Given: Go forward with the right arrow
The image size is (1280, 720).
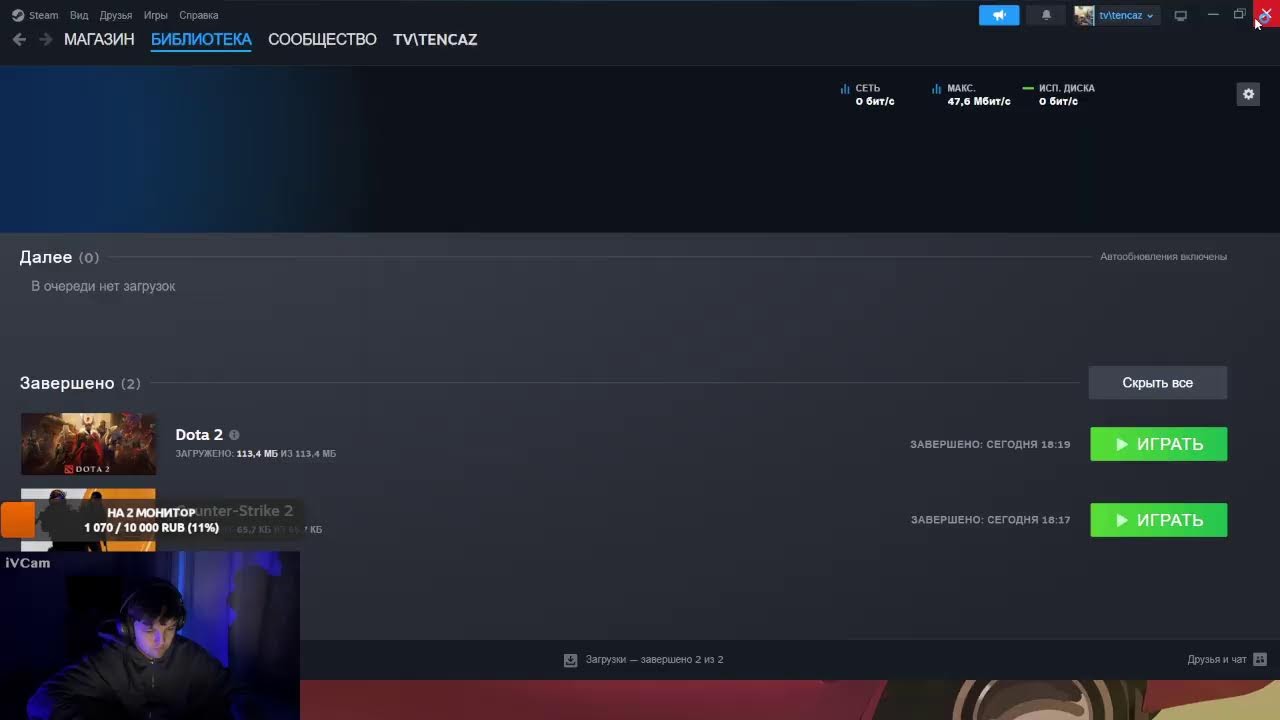Looking at the screenshot, I should [45, 40].
